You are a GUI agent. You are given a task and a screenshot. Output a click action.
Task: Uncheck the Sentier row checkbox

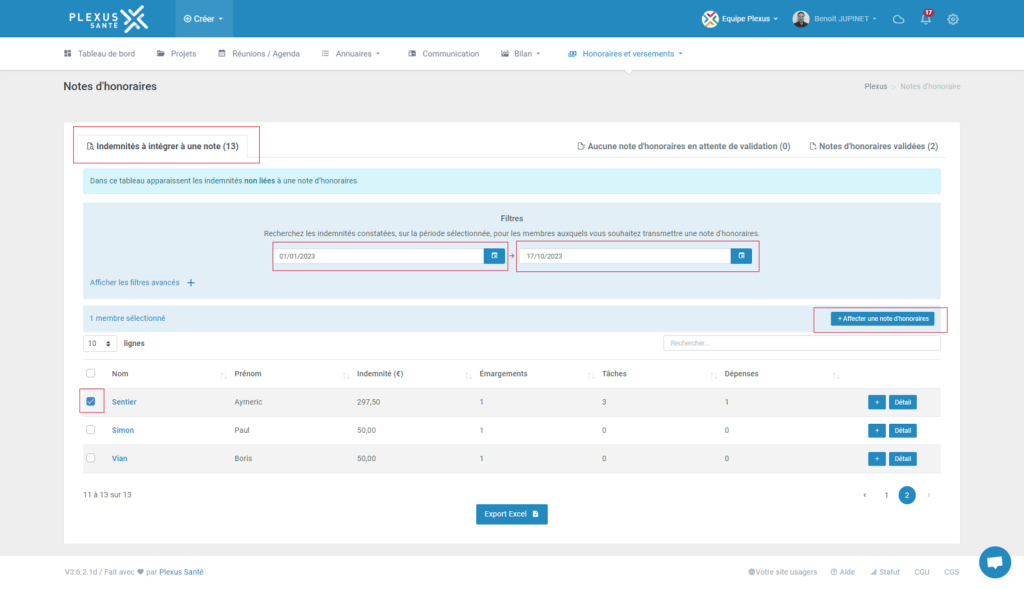point(91,402)
